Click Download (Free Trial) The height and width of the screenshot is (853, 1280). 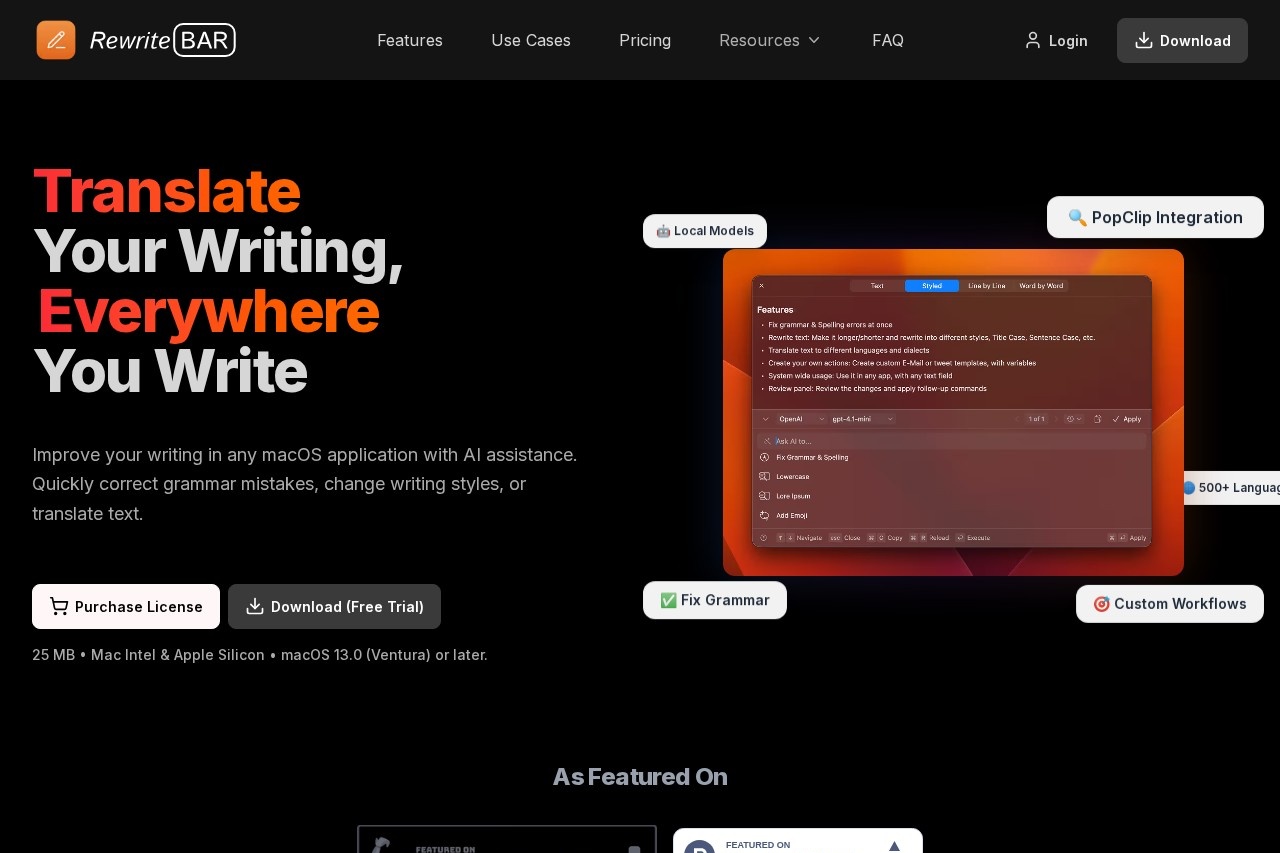[x=334, y=606]
